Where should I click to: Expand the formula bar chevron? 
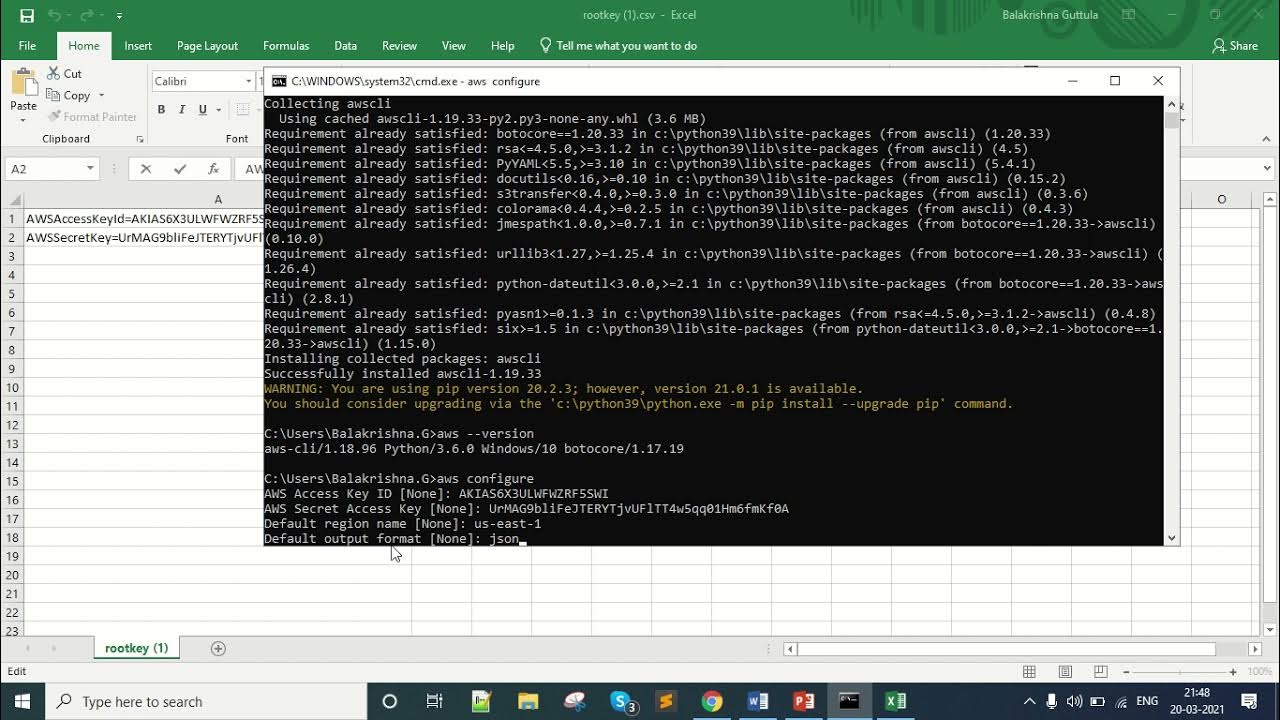pyautogui.click(x=1268, y=169)
